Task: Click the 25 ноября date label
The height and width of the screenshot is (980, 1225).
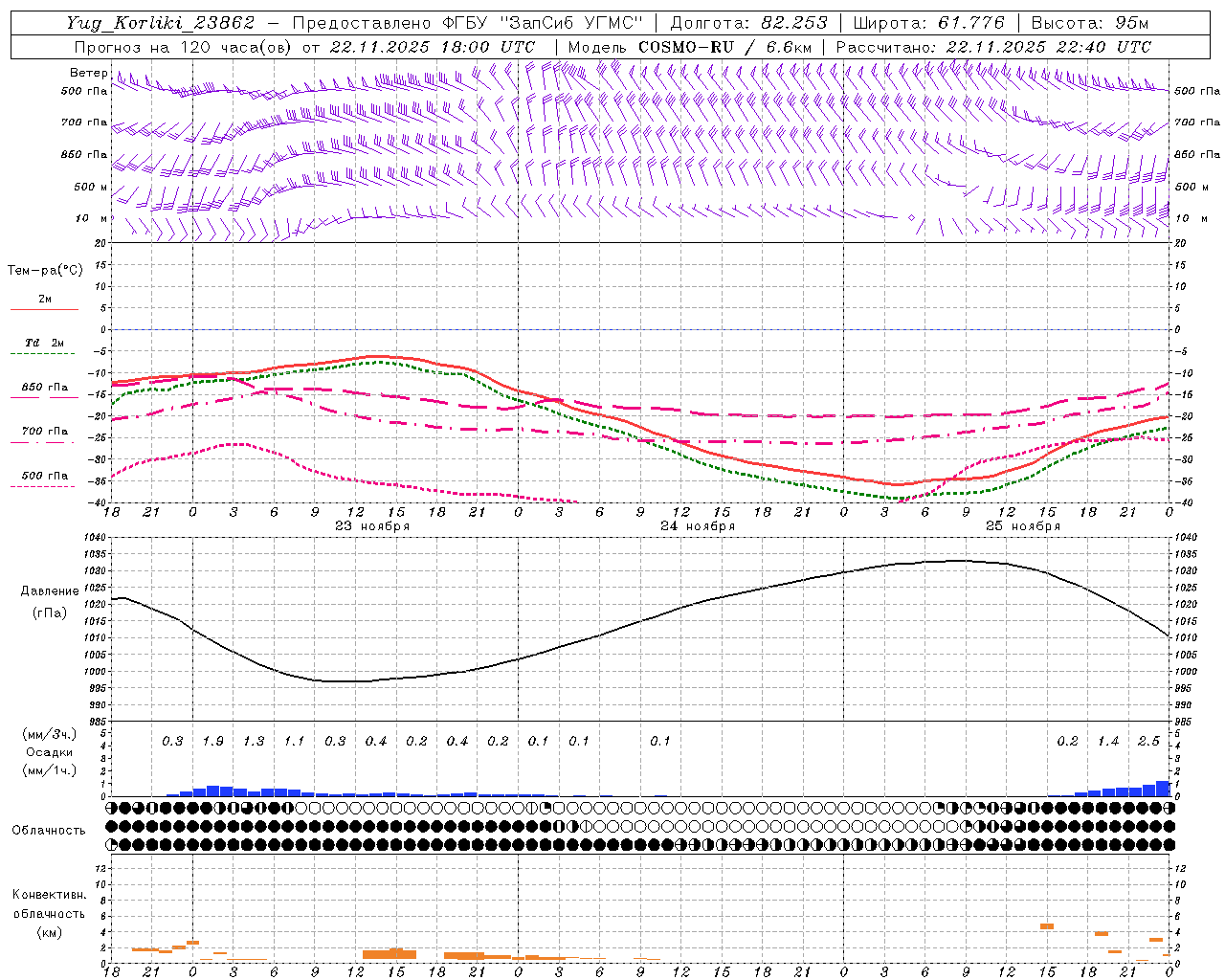Action: [x=1023, y=526]
